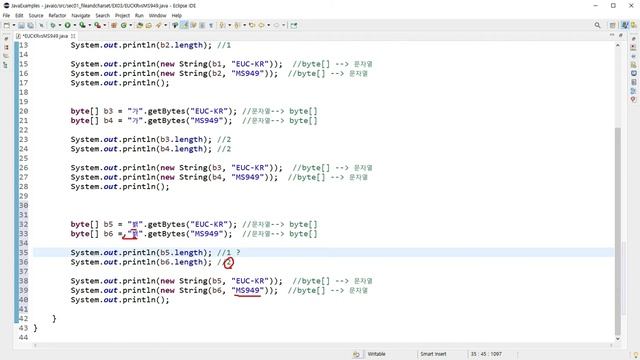Click the magnifier Quick Access search icon
This screenshot has height=360, width=640.
coord(597,25)
